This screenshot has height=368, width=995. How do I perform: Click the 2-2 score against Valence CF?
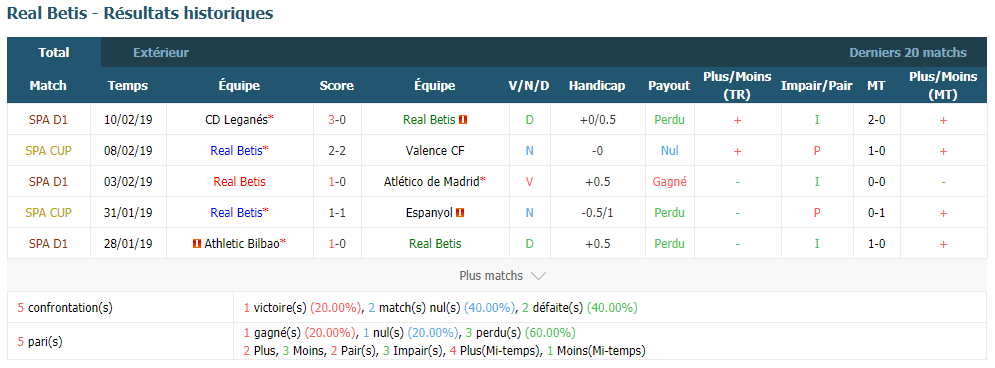click(x=336, y=151)
